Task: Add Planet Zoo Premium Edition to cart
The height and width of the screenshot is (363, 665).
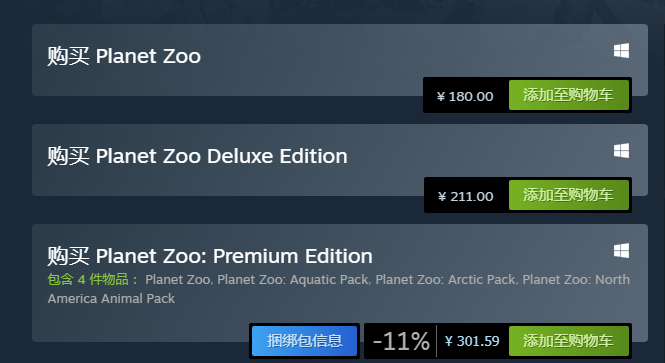Action: [x=569, y=341]
